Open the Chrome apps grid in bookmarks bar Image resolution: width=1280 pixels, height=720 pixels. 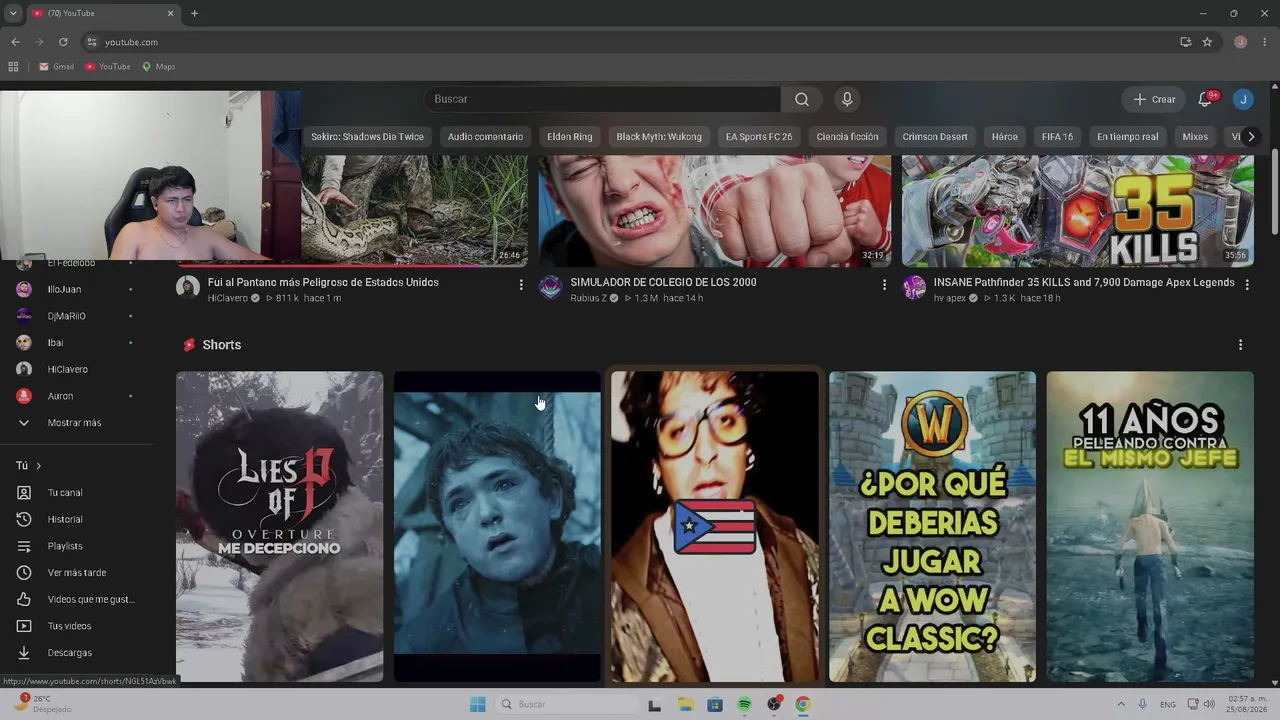[13, 67]
